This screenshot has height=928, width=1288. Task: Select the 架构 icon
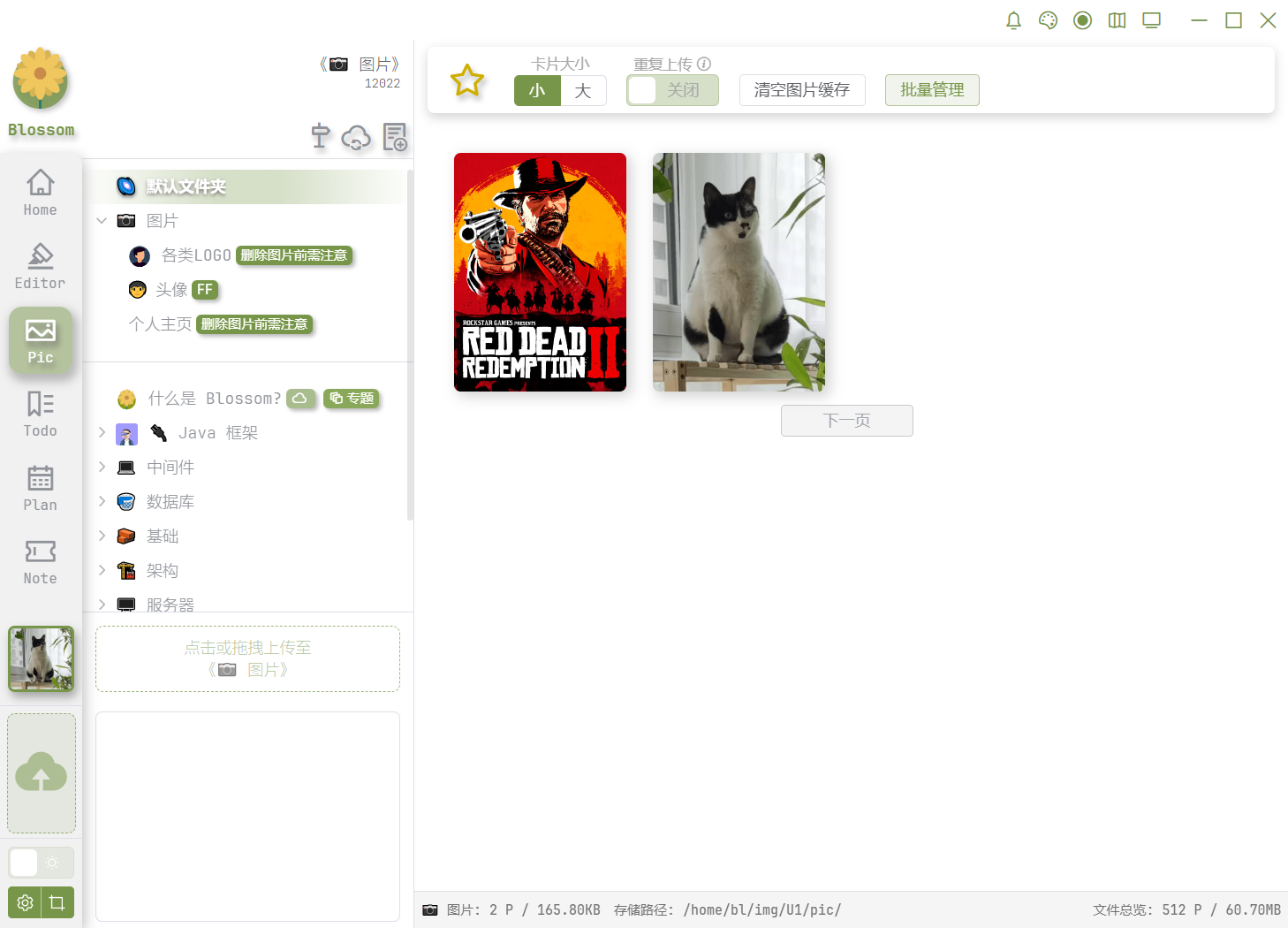[126, 571]
